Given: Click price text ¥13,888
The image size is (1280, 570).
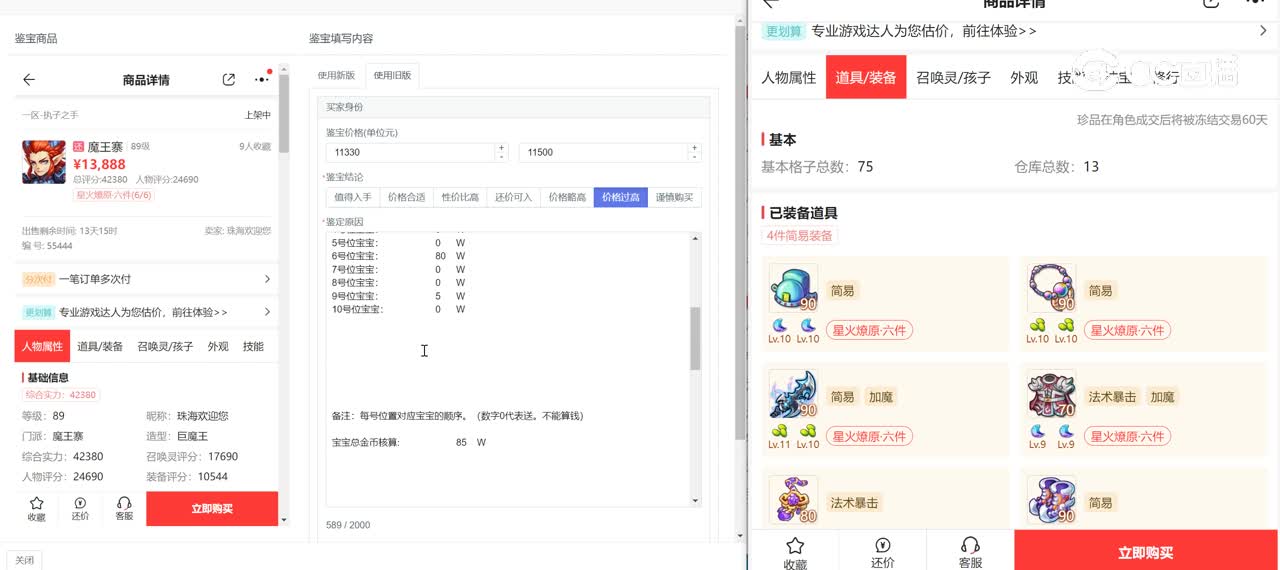Looking at the screenshot, I should click(99, 165).
